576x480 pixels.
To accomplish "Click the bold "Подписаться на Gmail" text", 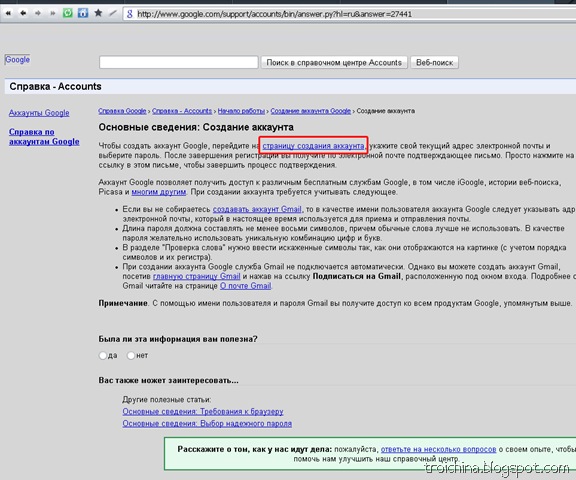I will point(356,276).
